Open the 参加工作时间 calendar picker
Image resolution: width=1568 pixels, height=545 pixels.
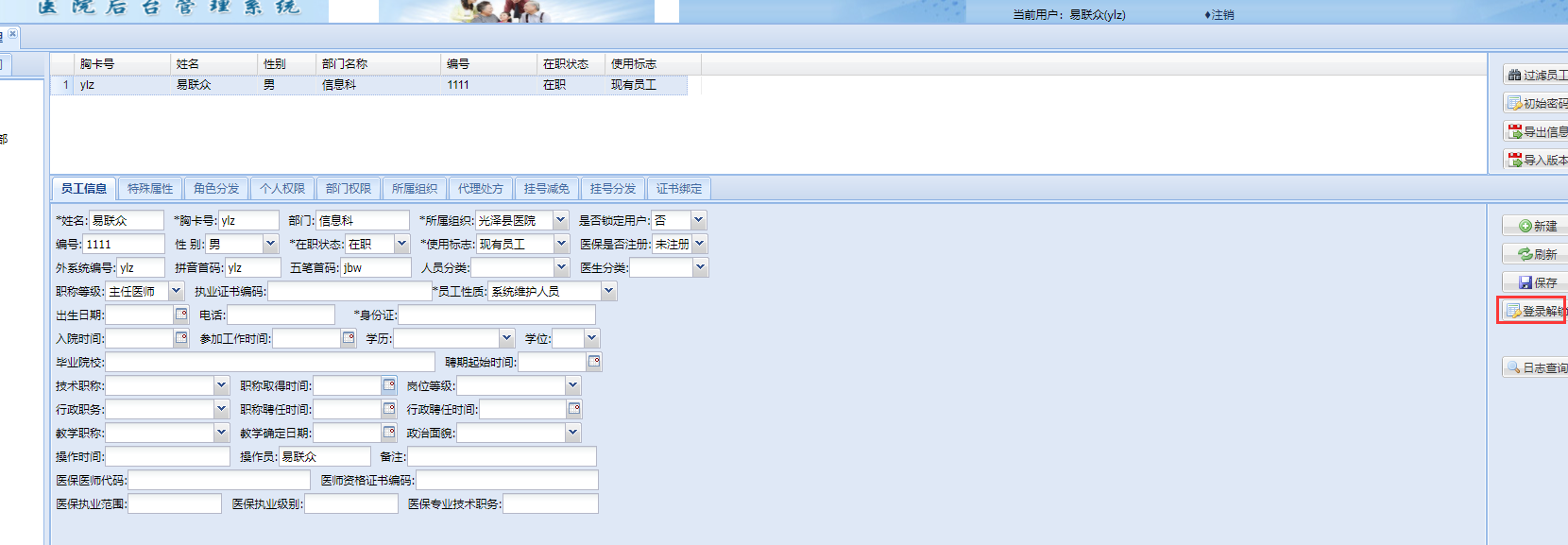349,338
